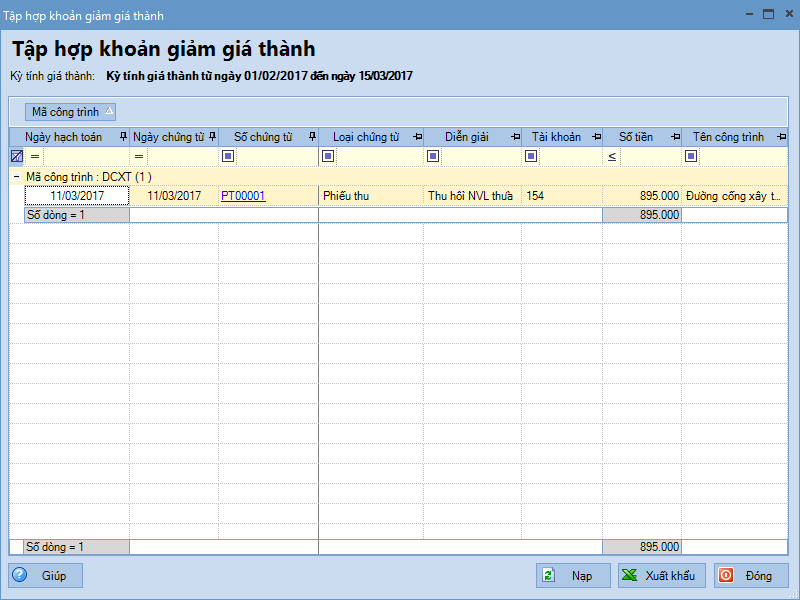Click the pin icon on Ngày hạch toán column

coord(123,137)
